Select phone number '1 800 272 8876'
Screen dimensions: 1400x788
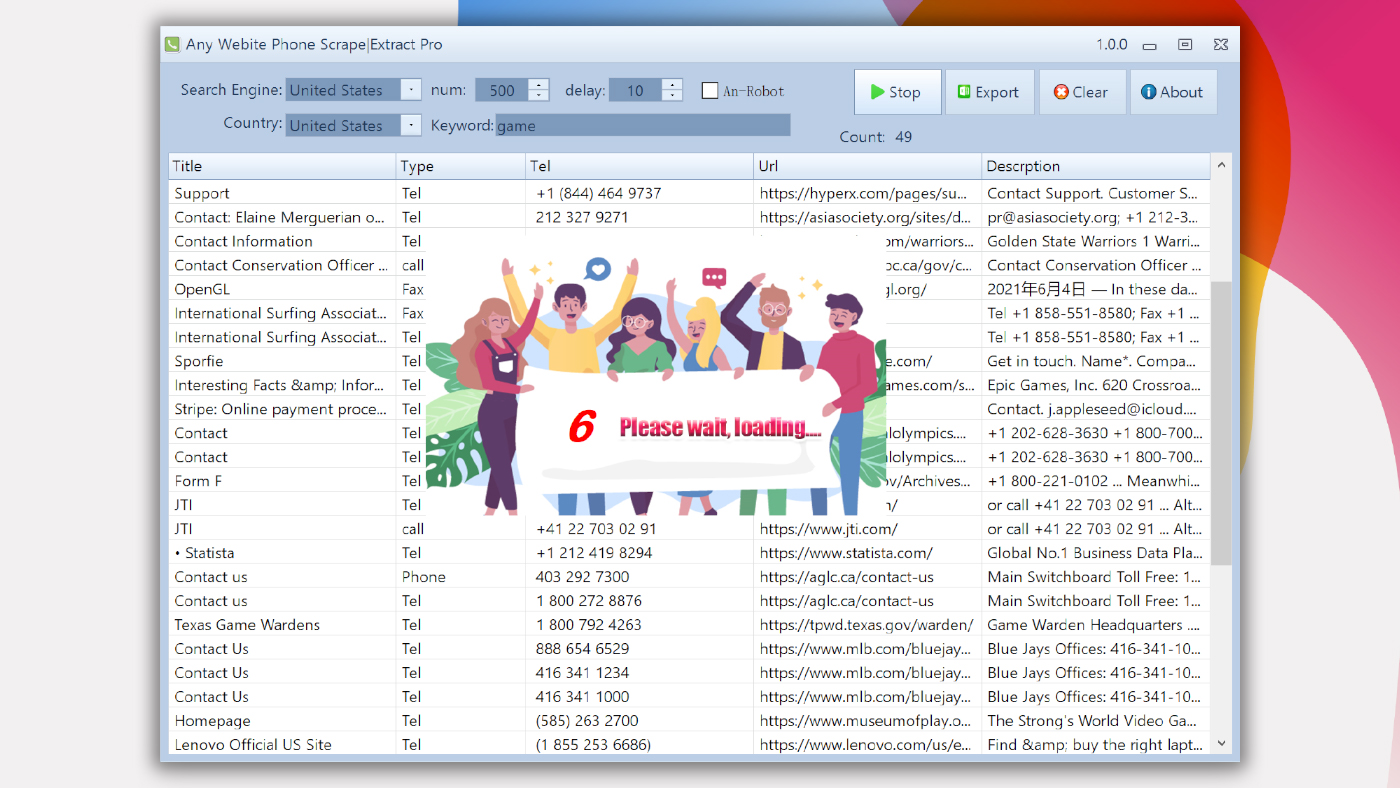[640, 601]
